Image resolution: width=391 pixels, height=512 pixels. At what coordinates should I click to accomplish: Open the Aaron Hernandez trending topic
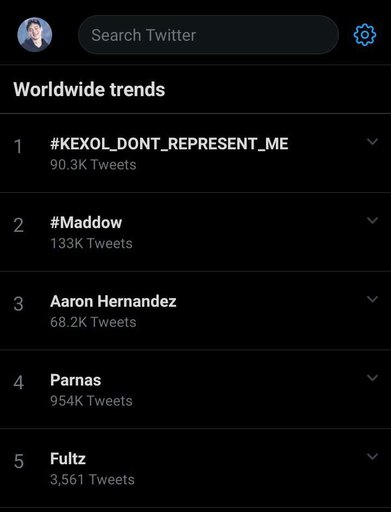pyautogui.click(x=113, y=301)
